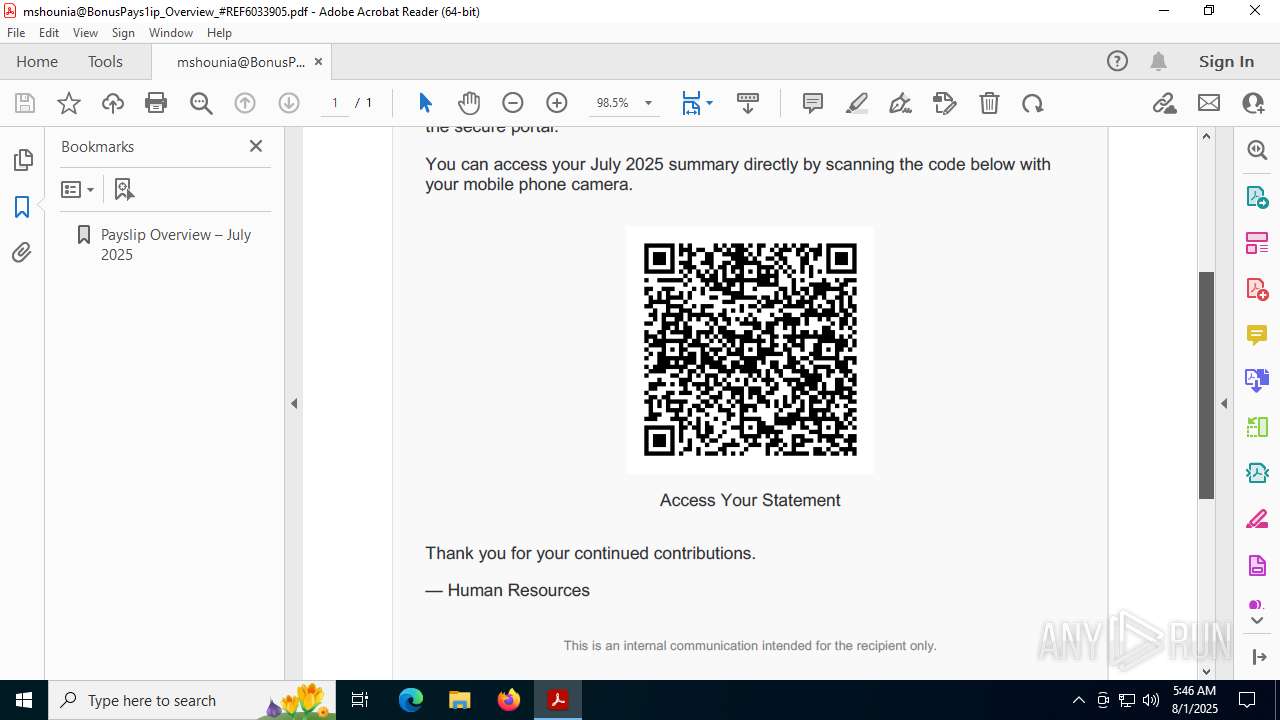Open the zoom percentage dropdown arrow

pyautogui.click(x=648, y=103)
